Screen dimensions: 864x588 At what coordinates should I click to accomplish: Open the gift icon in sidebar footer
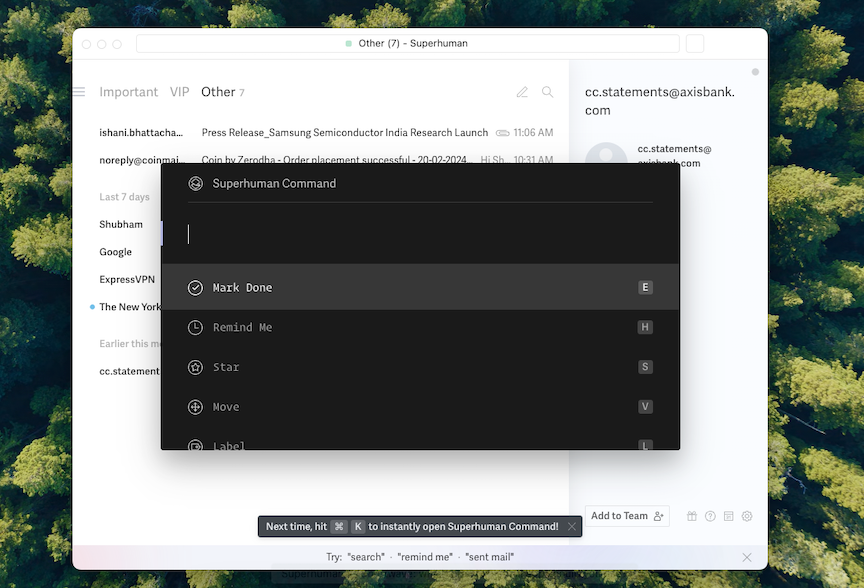(x=692, y=516)
